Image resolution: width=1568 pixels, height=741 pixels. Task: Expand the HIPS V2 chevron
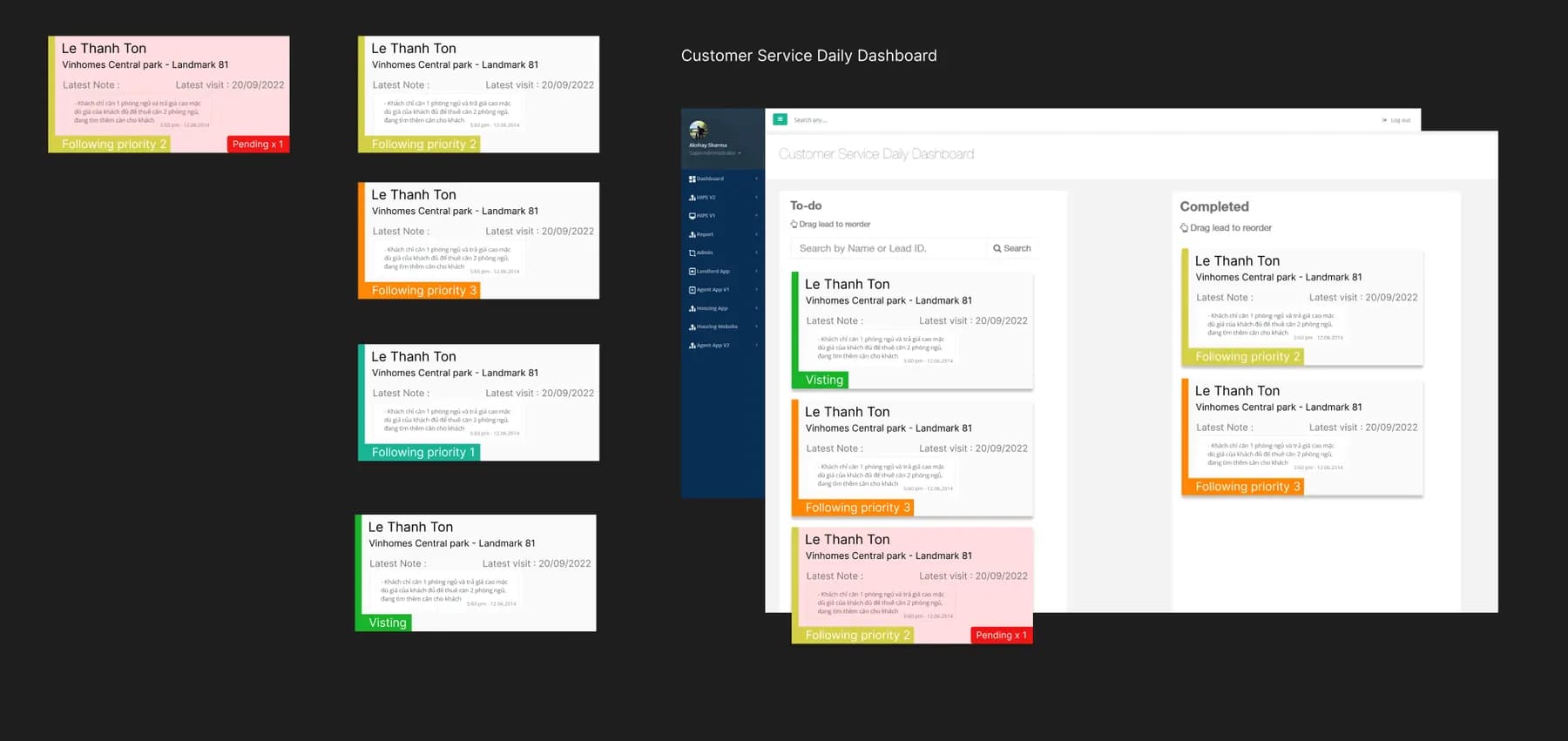(756, 198)
